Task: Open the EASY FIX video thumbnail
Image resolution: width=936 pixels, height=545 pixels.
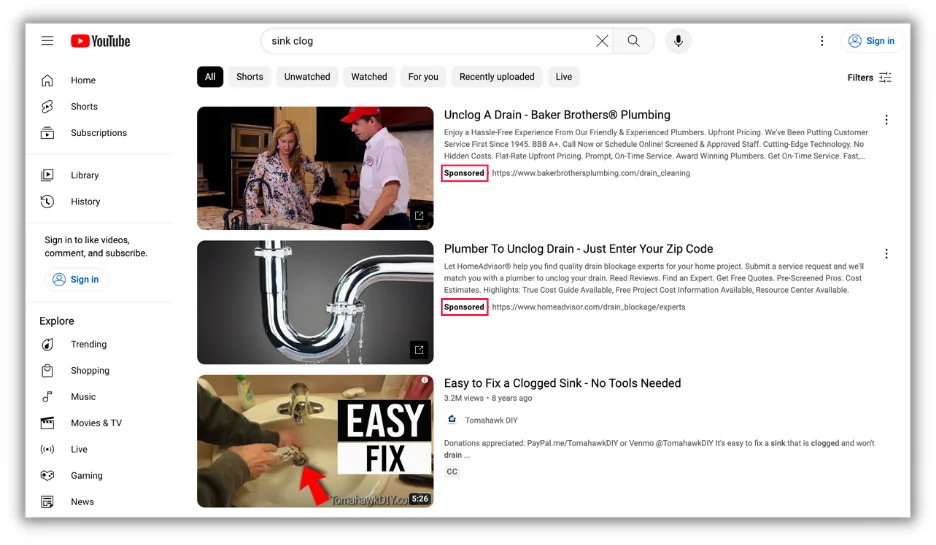Action: coord(315,441)
